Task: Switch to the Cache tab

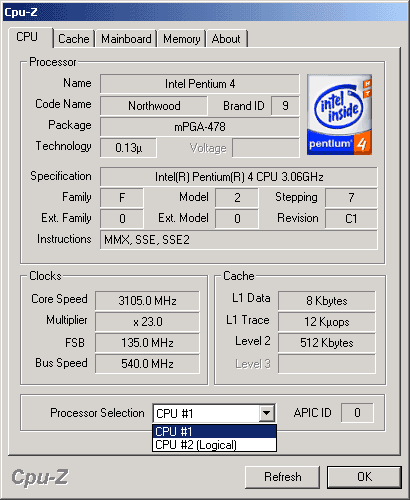Action: [x=74, y=39]
